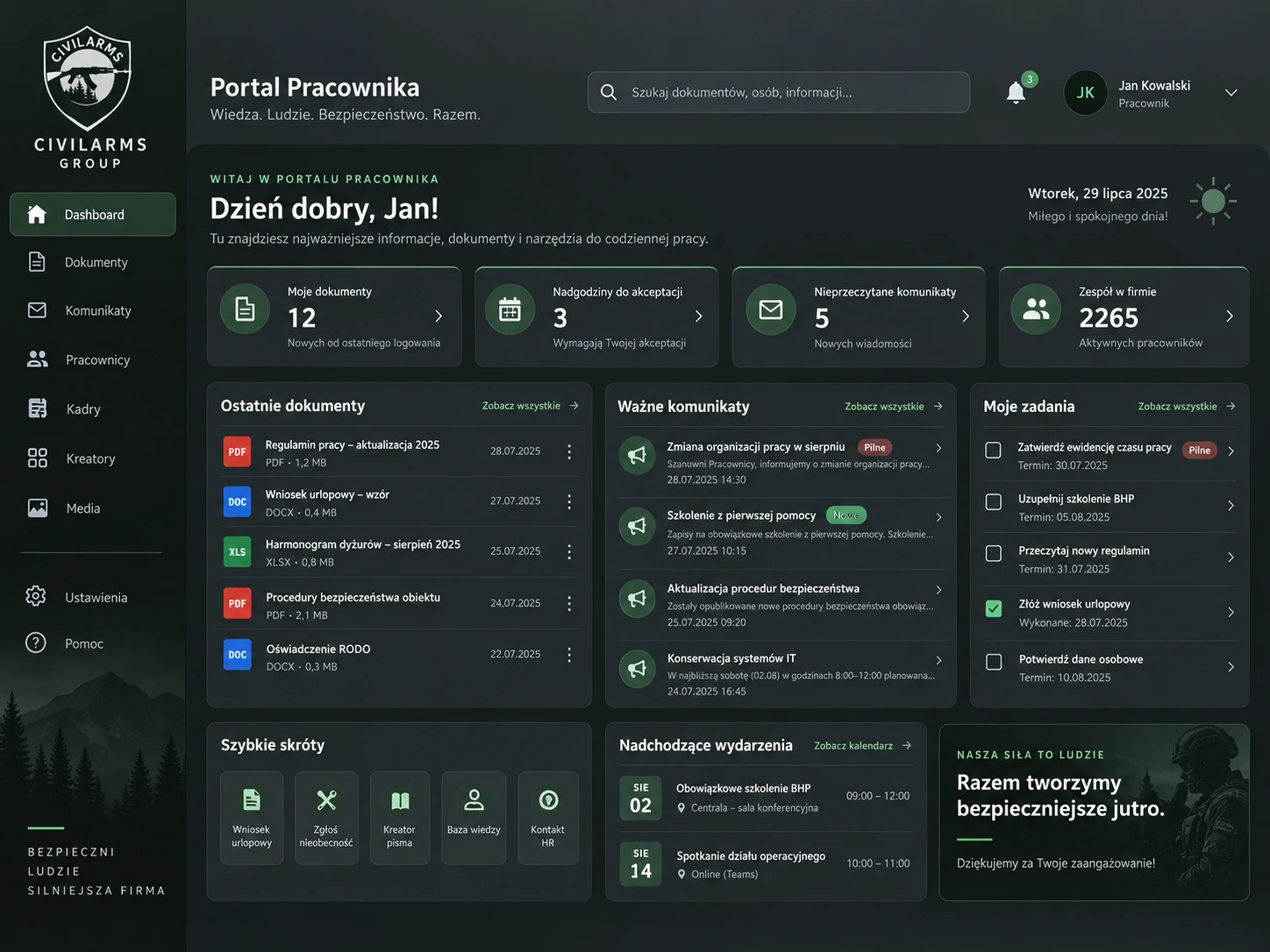Check Przeczytaj nowy regulamin task
Screen dimensions: 1270x952
point(993,553)
